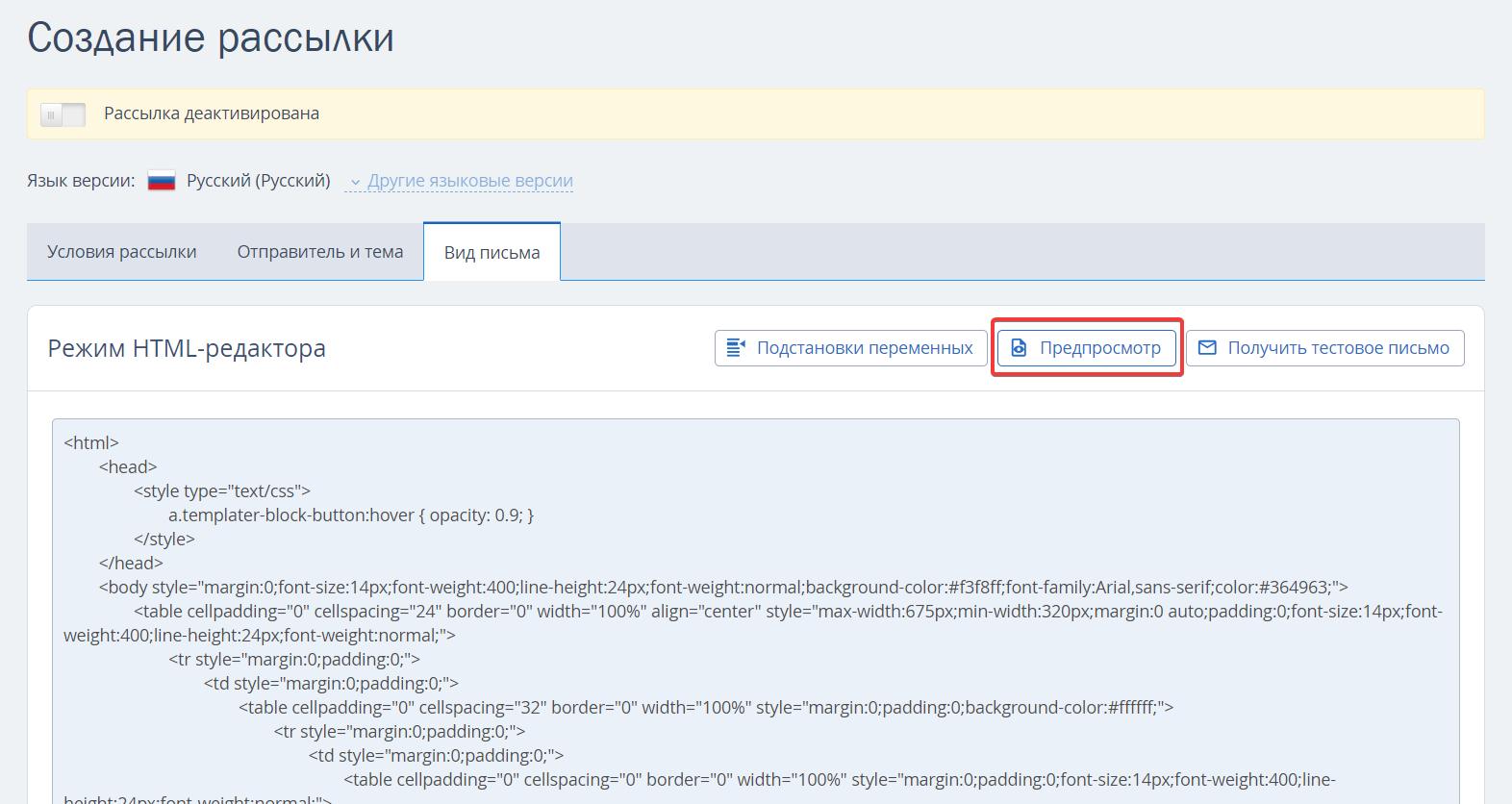Click the 'Режим HTML-редактора' heading
Image resolution: width=1512 pixels, height=804 pixels.
[187, 348]
